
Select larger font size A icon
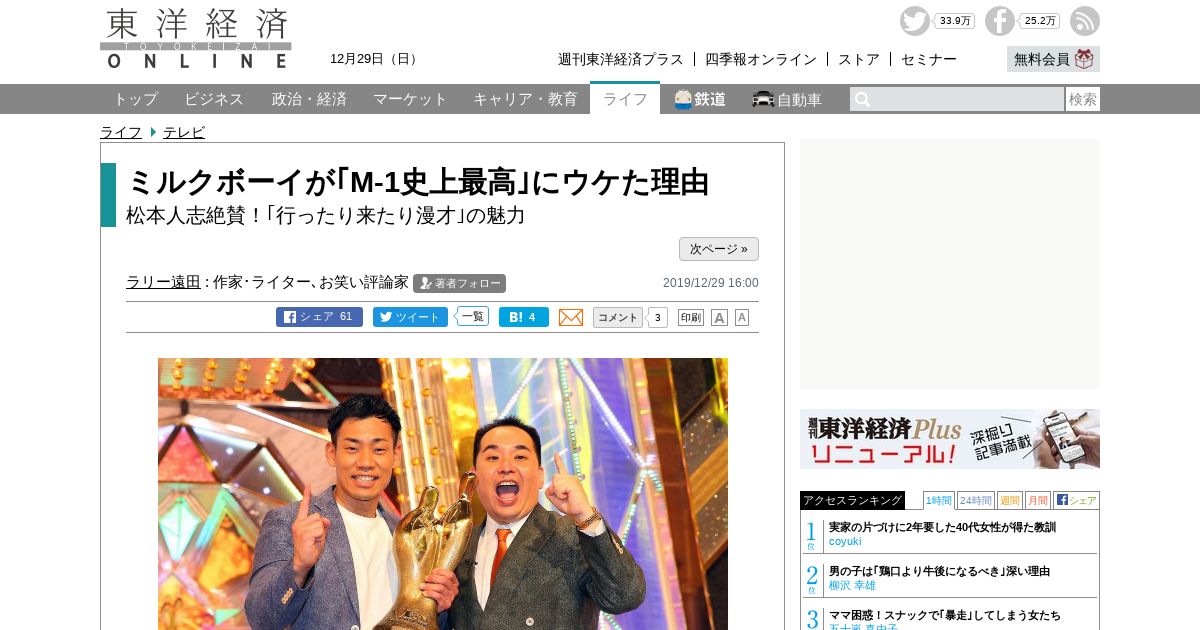click(719, 317)
